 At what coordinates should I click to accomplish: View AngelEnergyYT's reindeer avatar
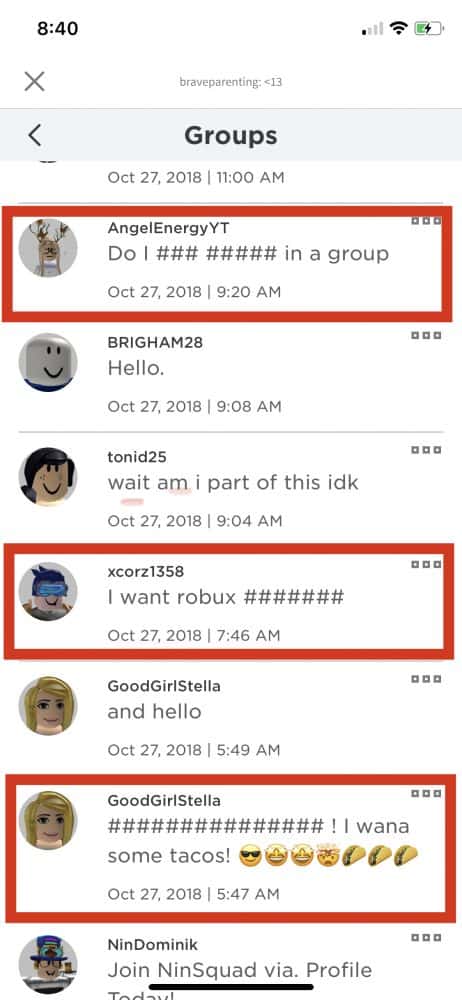tap(48, 247)
